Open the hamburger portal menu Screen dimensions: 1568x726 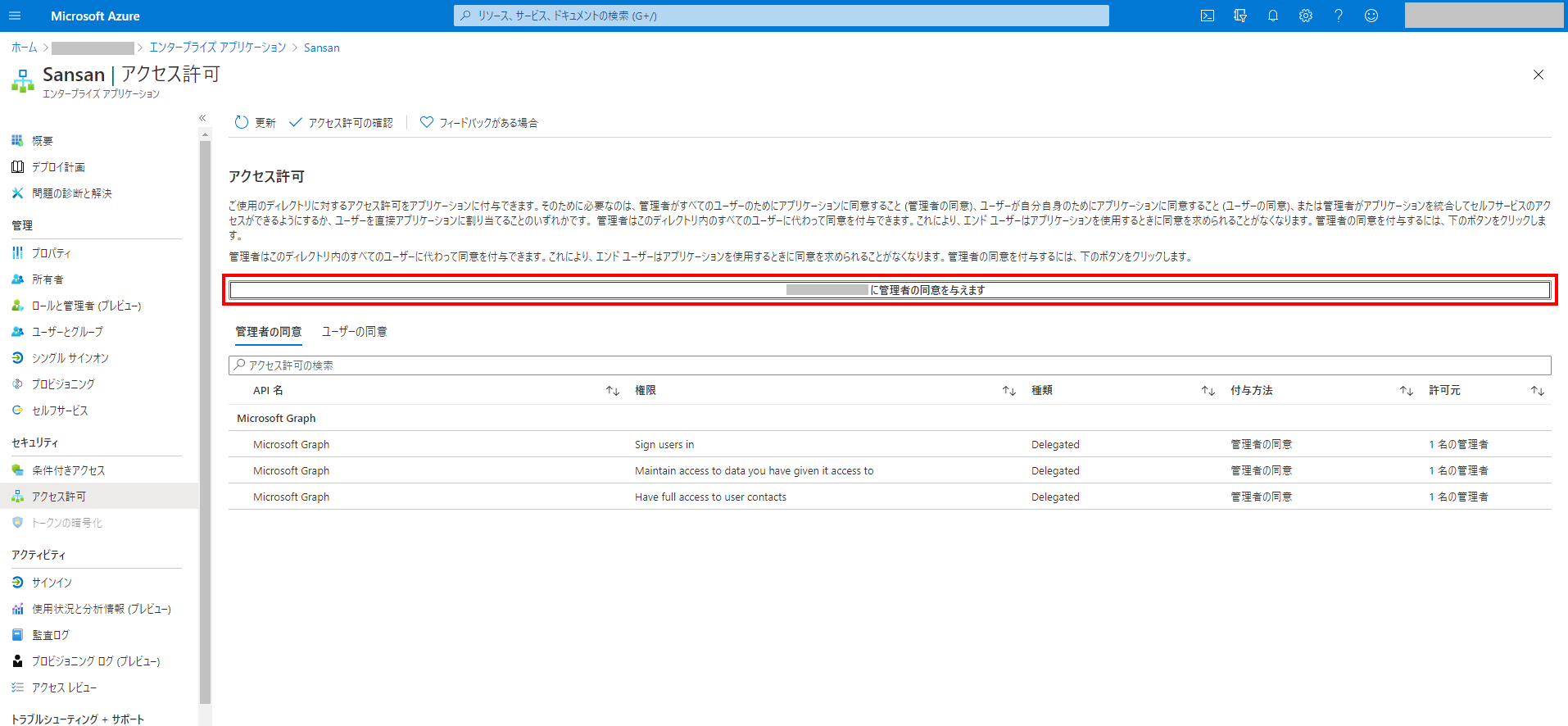point(15,16)
